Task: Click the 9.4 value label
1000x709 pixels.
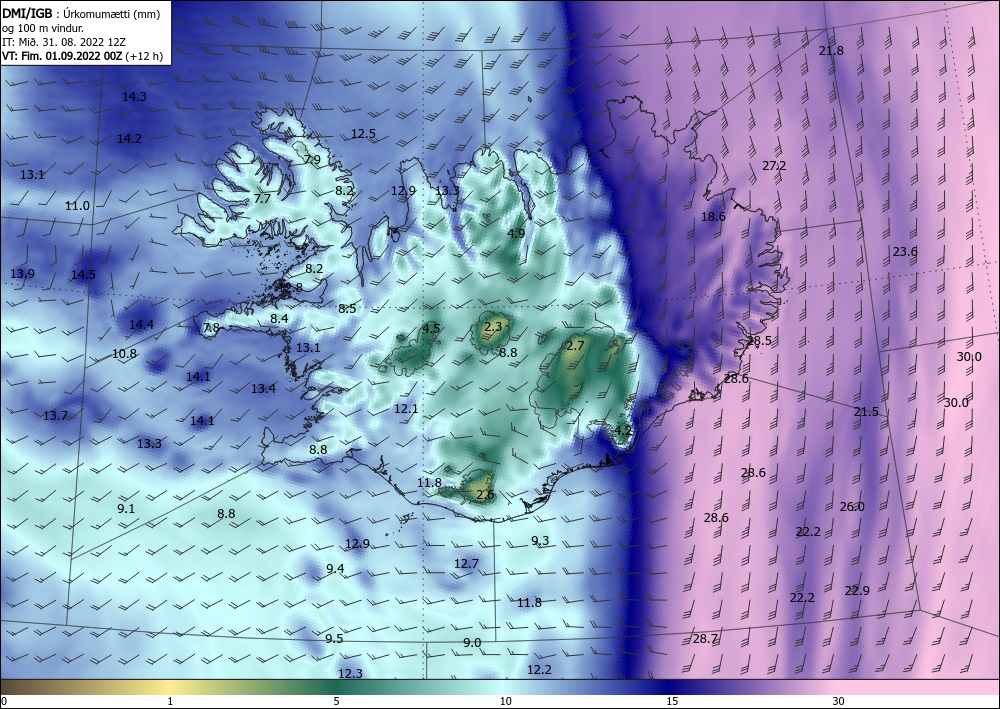Action: tap(335, 569)
